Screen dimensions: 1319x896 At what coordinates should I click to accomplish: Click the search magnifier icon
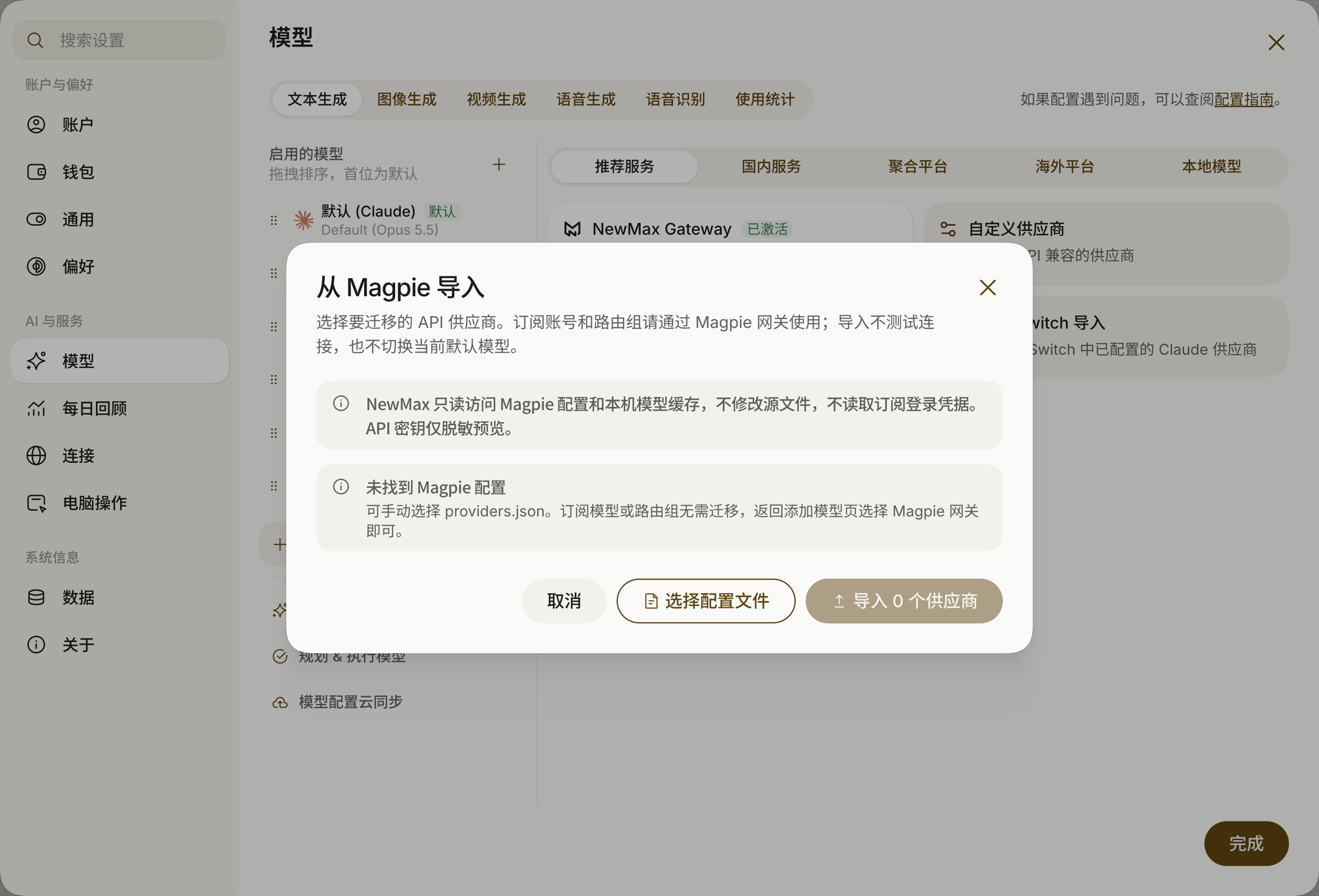[x=35, y=40]
